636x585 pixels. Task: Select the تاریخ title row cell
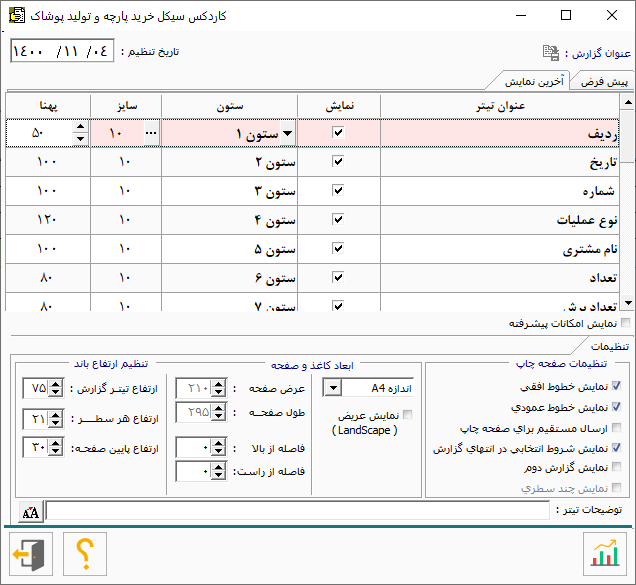[500, 162]
